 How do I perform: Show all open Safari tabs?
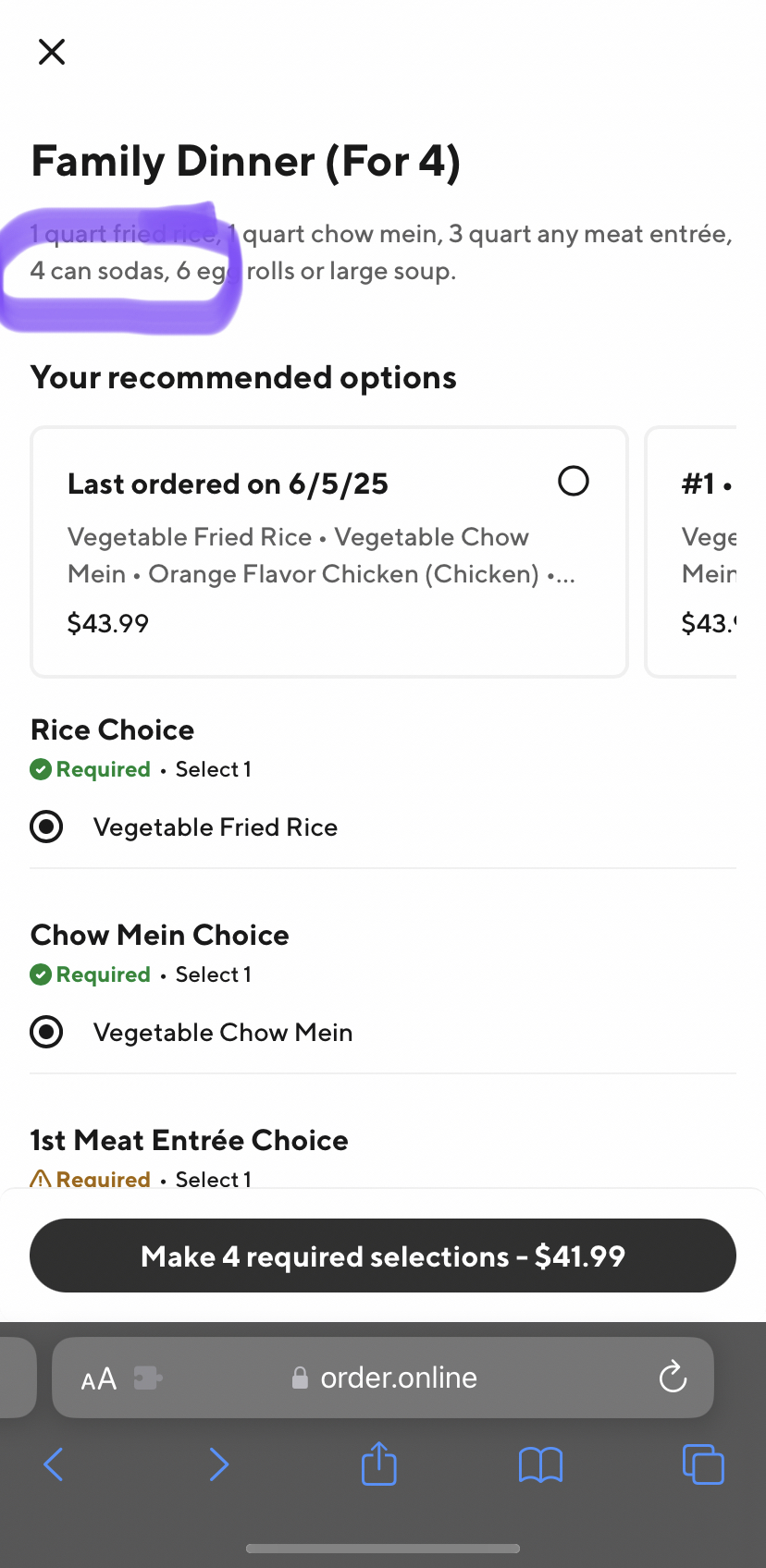tap(703, 1464)
